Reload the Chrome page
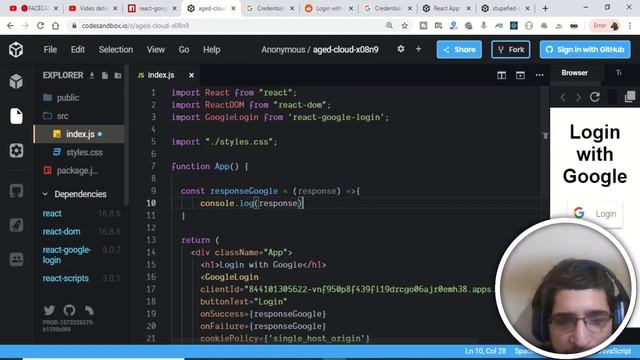 pyautogui.click(x=40, y=26)
